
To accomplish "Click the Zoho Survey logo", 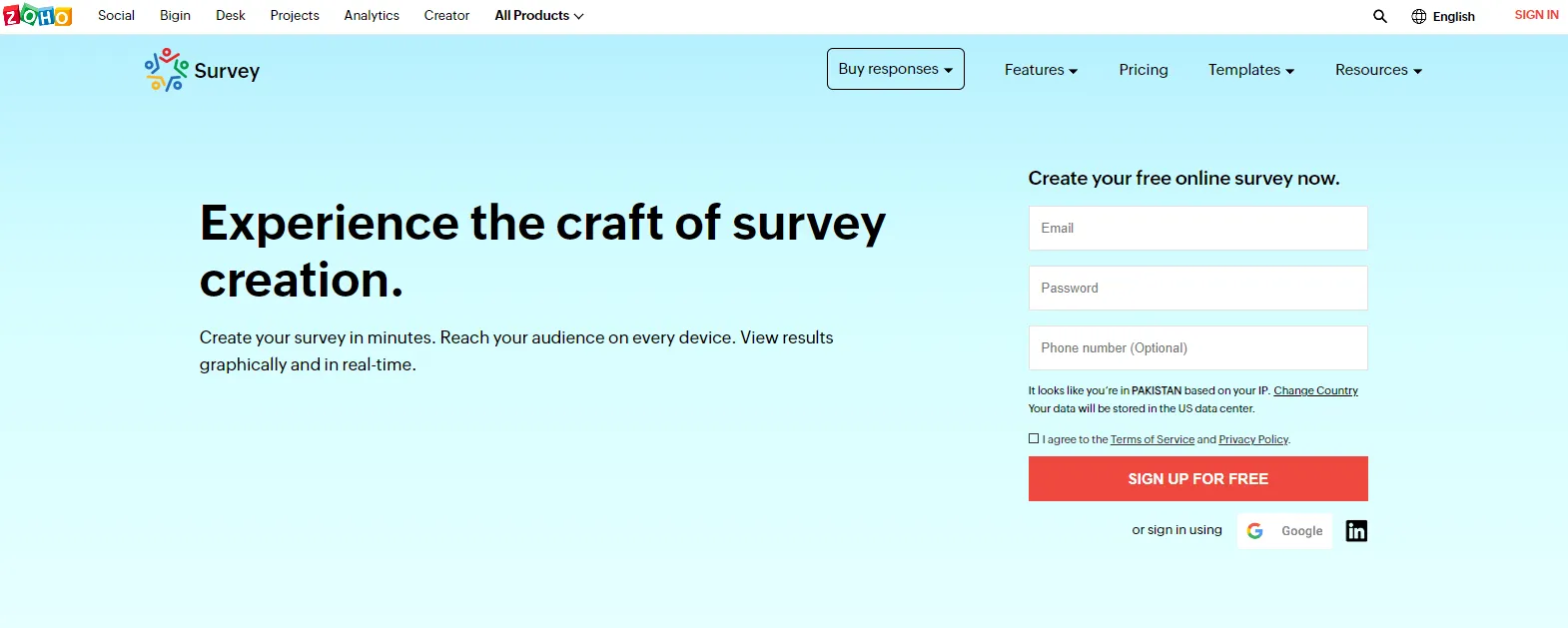I will click(203, 70).
